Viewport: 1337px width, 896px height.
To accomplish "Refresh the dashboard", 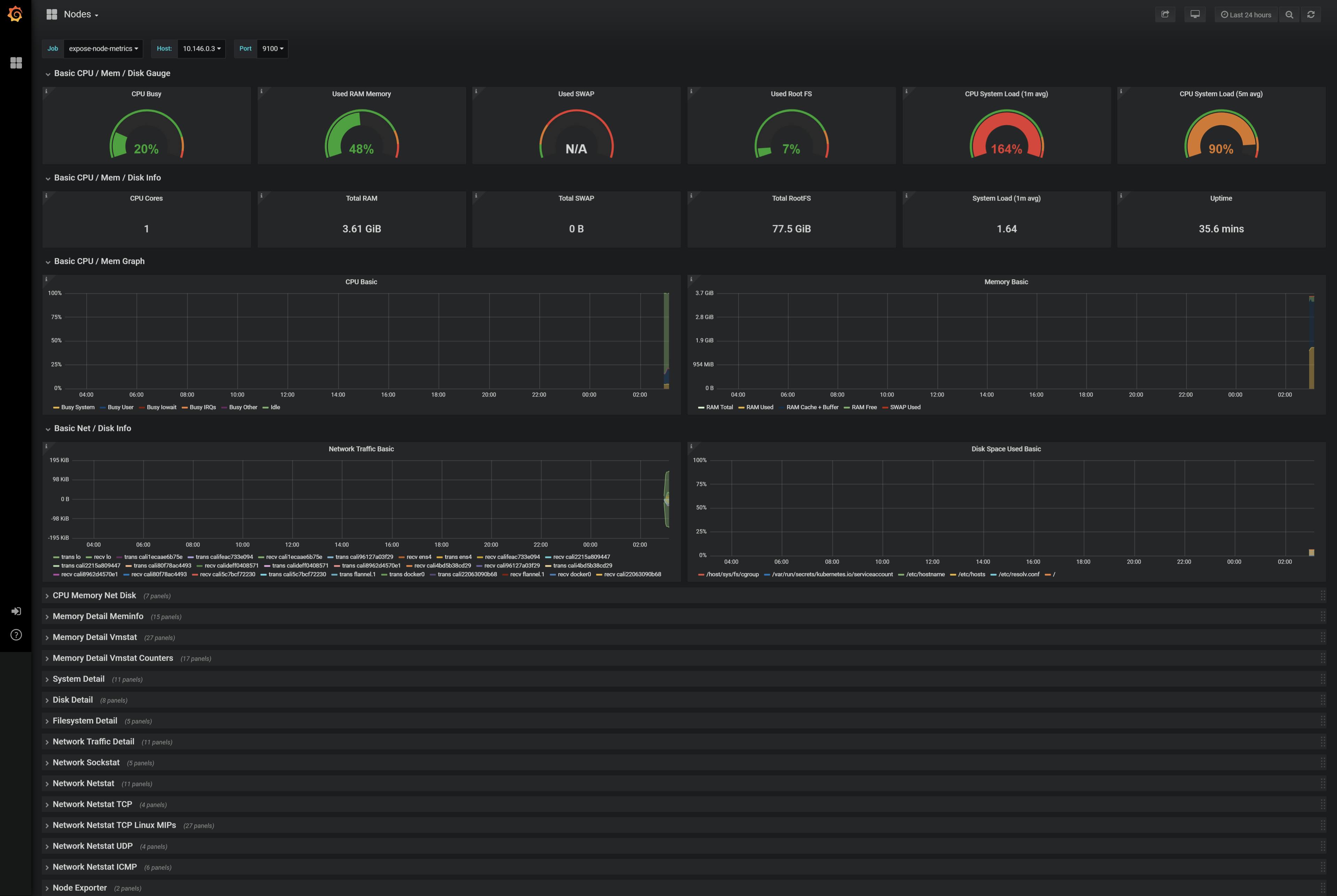I will 1311,14.
